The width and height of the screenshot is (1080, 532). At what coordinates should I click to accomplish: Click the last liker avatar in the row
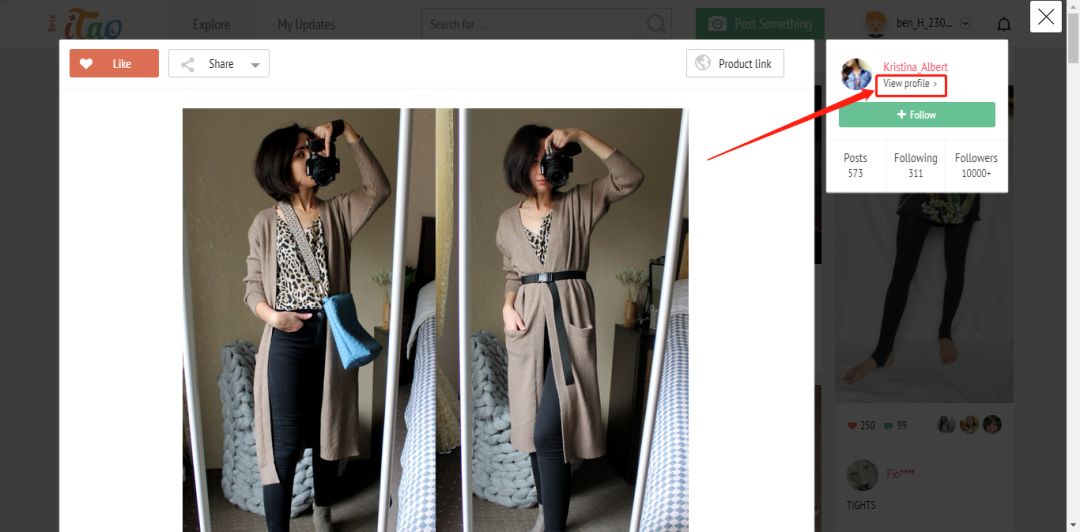992,424
